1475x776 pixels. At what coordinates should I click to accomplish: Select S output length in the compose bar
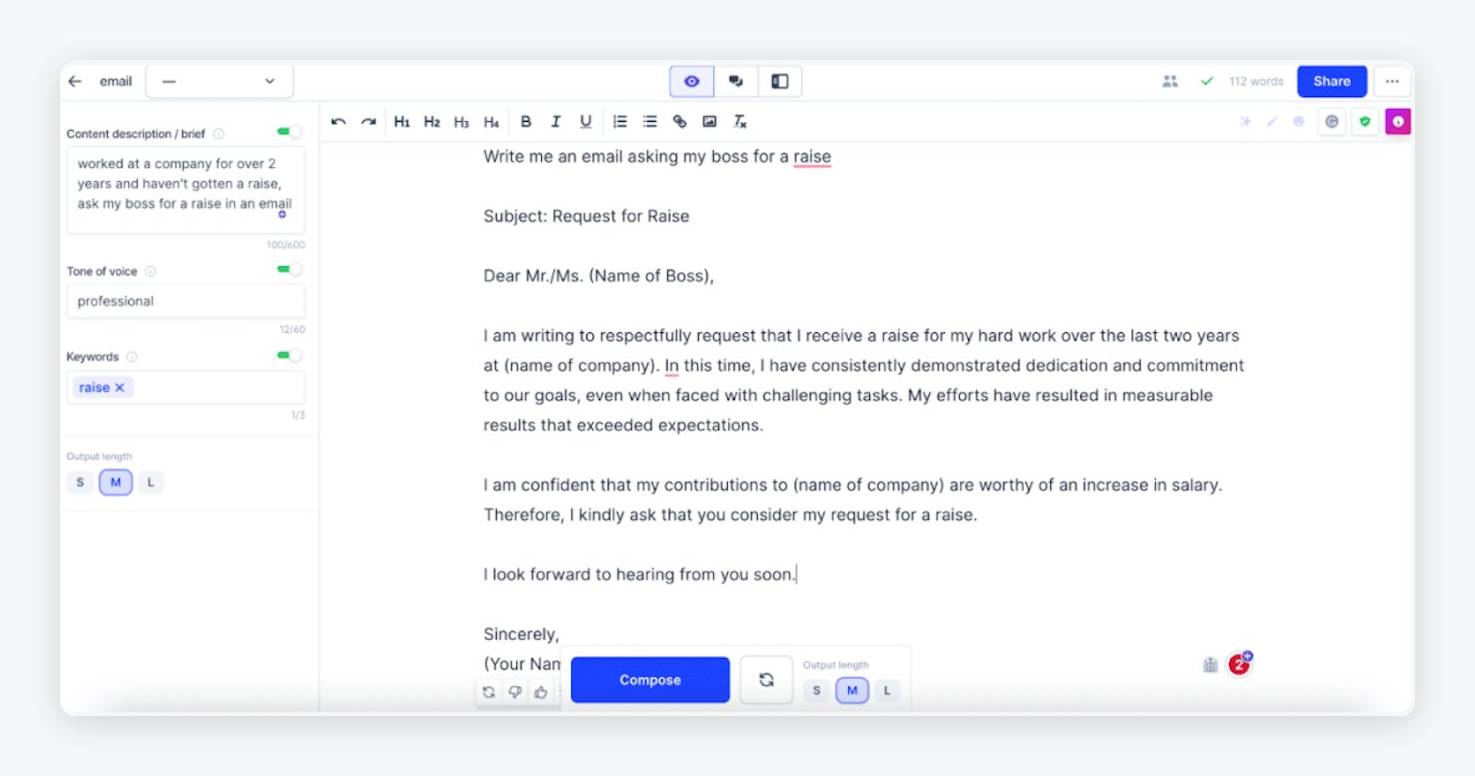click(817, 691)
